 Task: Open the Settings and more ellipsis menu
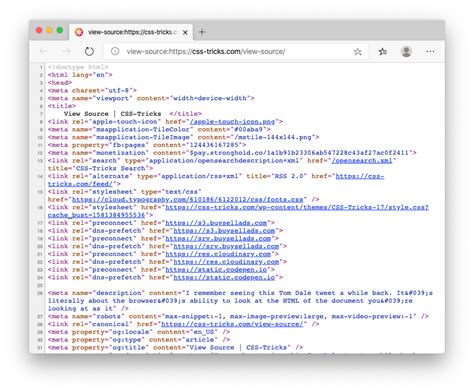click(430, 51)
